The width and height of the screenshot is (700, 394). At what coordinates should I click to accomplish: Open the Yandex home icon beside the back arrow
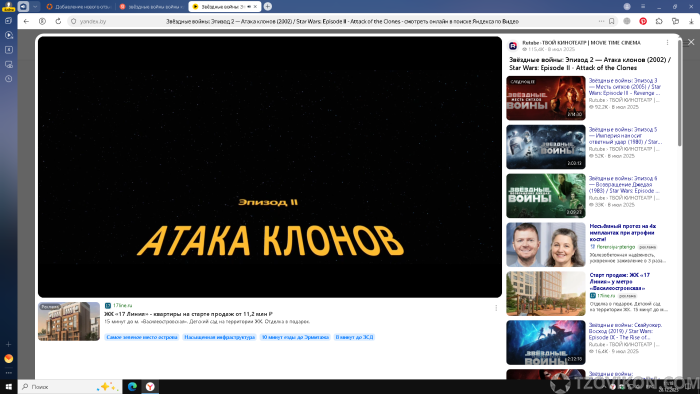click(x=42, y=21)
